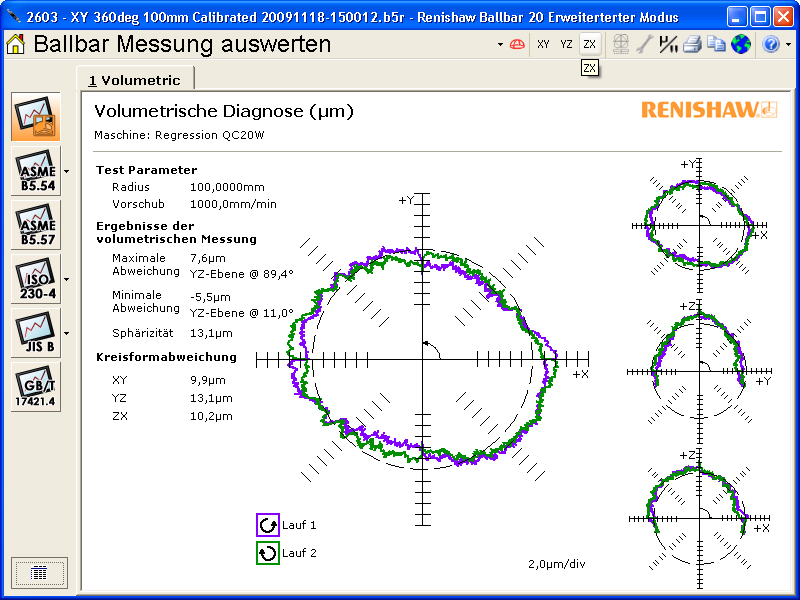Expand the ISO 230-4 dropdown arrow
This screenshot has width=800, height=600.
[66, 279]
